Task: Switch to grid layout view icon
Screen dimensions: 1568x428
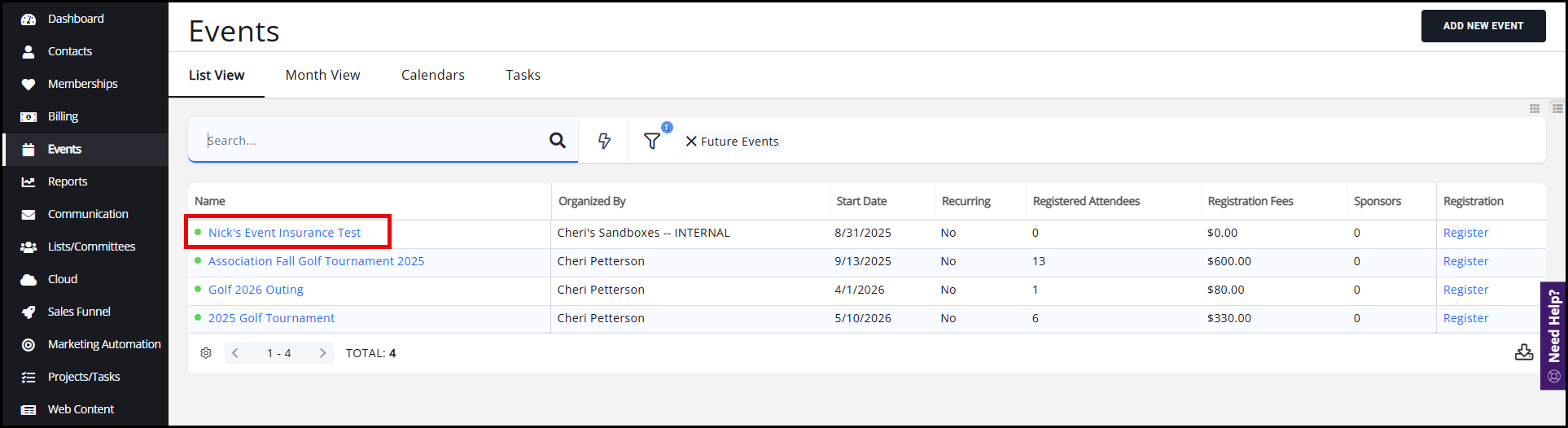Action: [1535, 108]
